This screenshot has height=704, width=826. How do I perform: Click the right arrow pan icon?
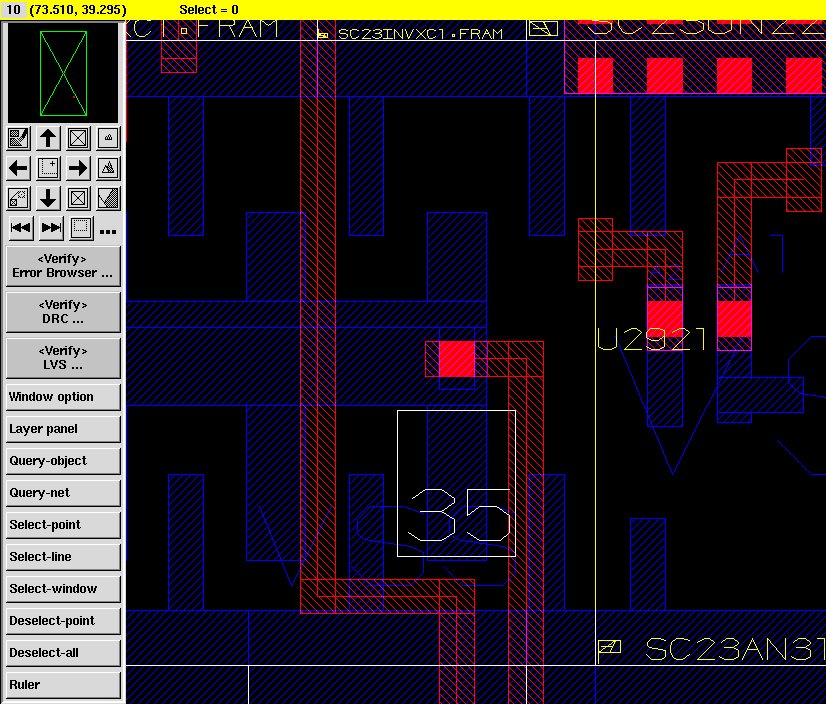click(x=78, y=168)
